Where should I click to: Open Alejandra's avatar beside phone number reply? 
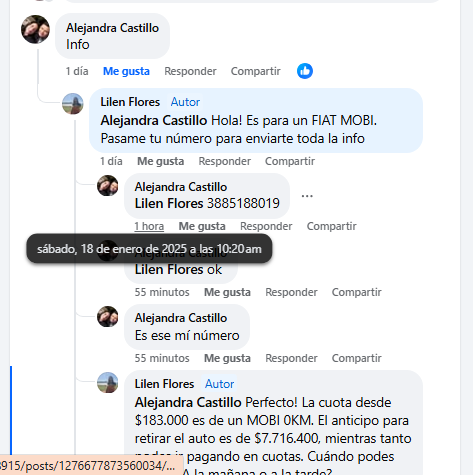coord(108,185)
